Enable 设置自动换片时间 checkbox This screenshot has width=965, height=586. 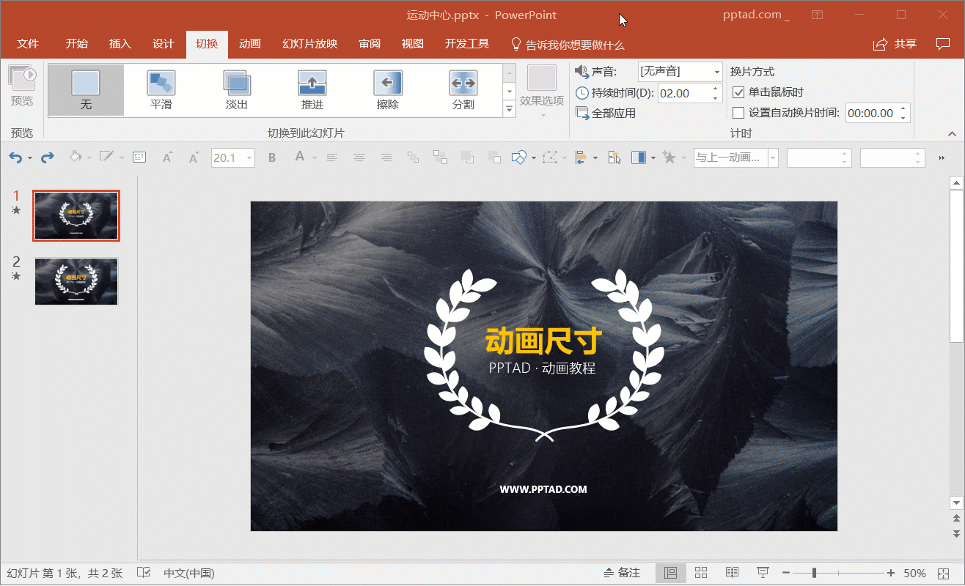click(739, 113)
